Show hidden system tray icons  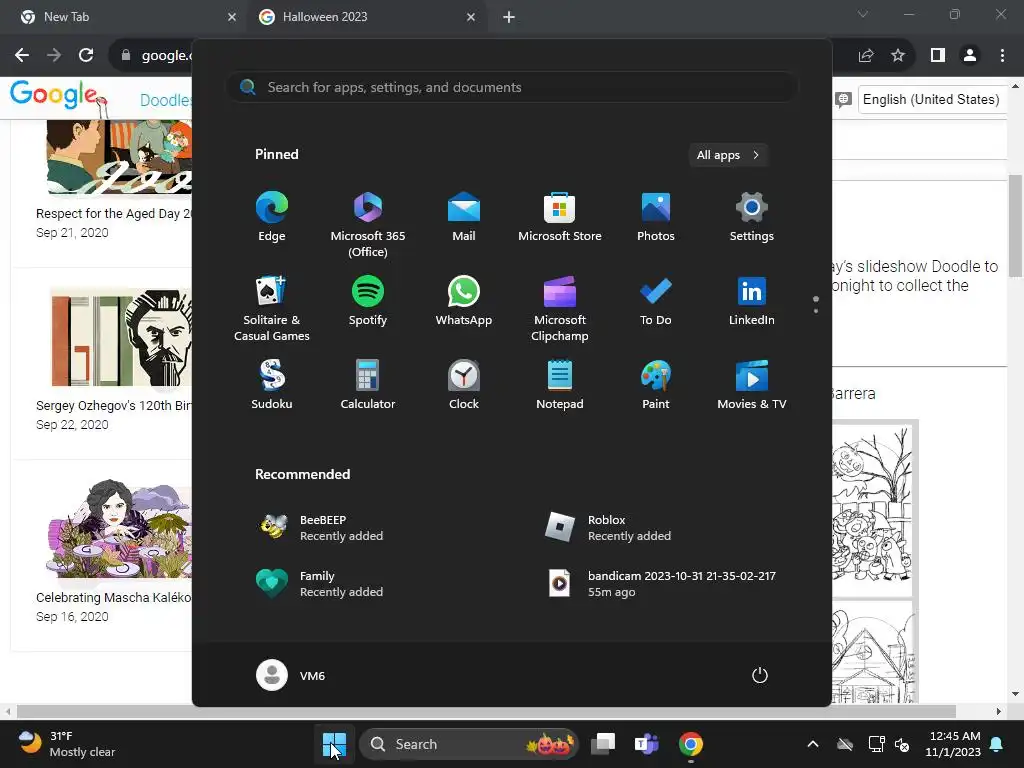(x=813, y=744)
